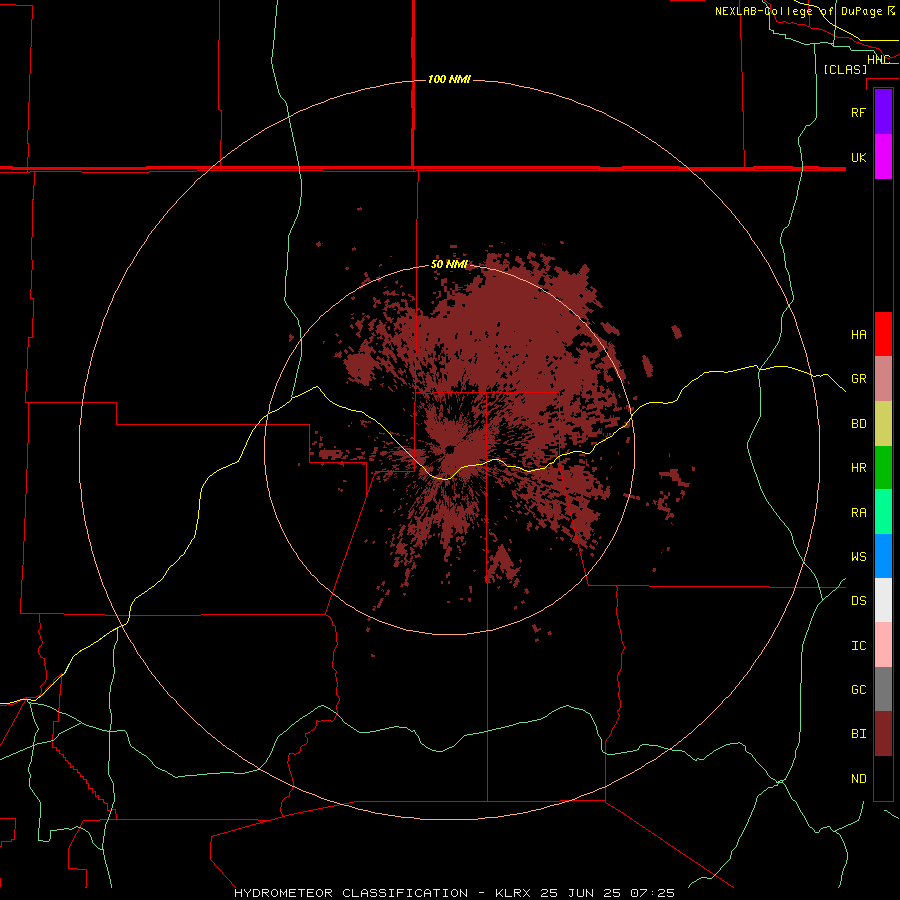
Task: Click the KLRX station identifier
Action: 513,893
